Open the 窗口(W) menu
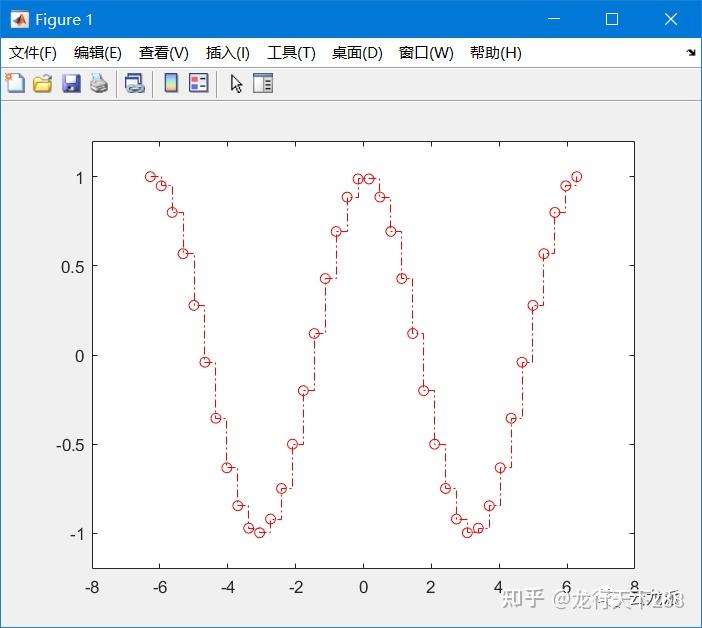The width and height of the screenshot is (702, 628). click(x=426, y=53)
